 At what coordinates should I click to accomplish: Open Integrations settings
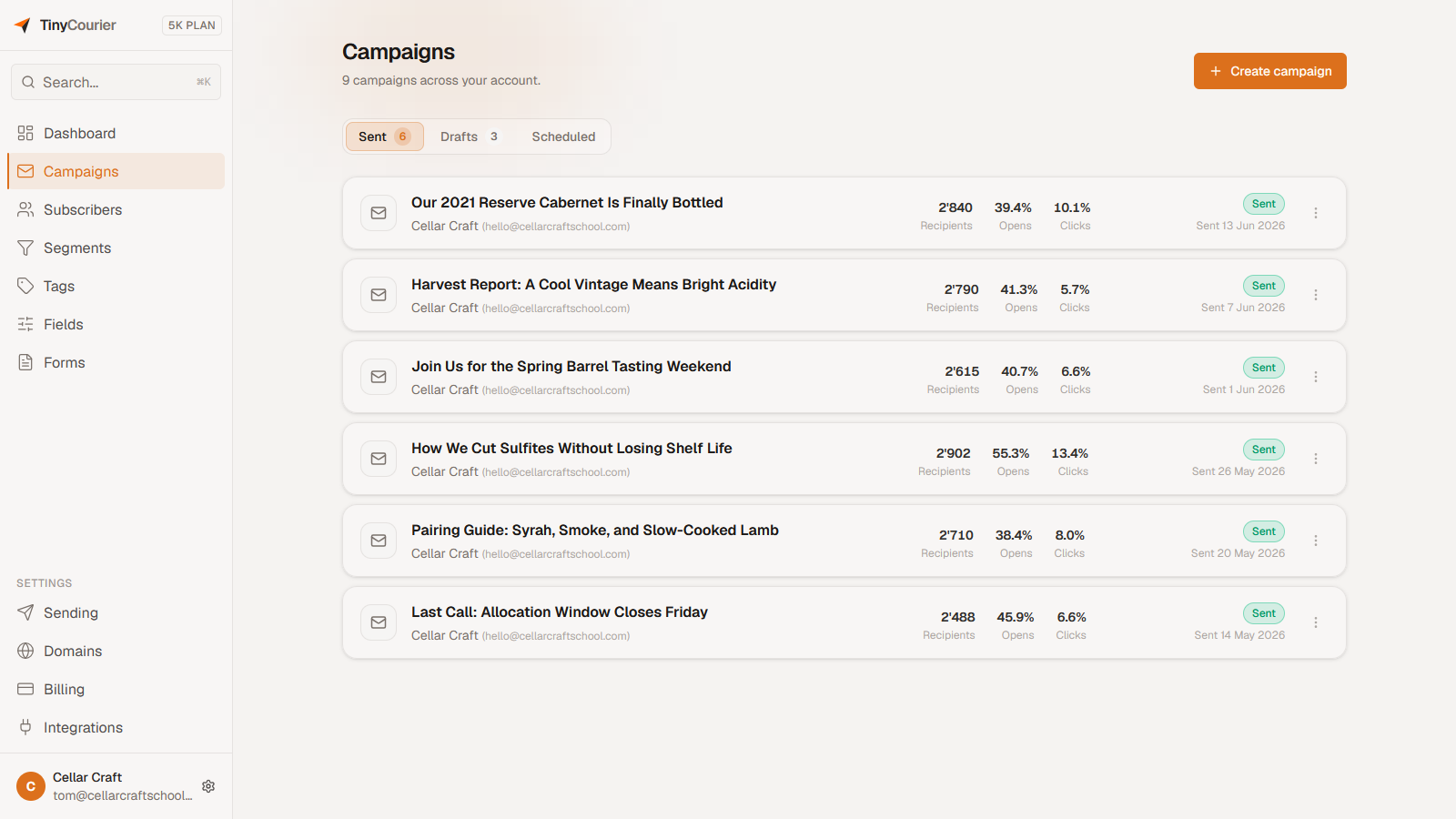tap(116, 727)
